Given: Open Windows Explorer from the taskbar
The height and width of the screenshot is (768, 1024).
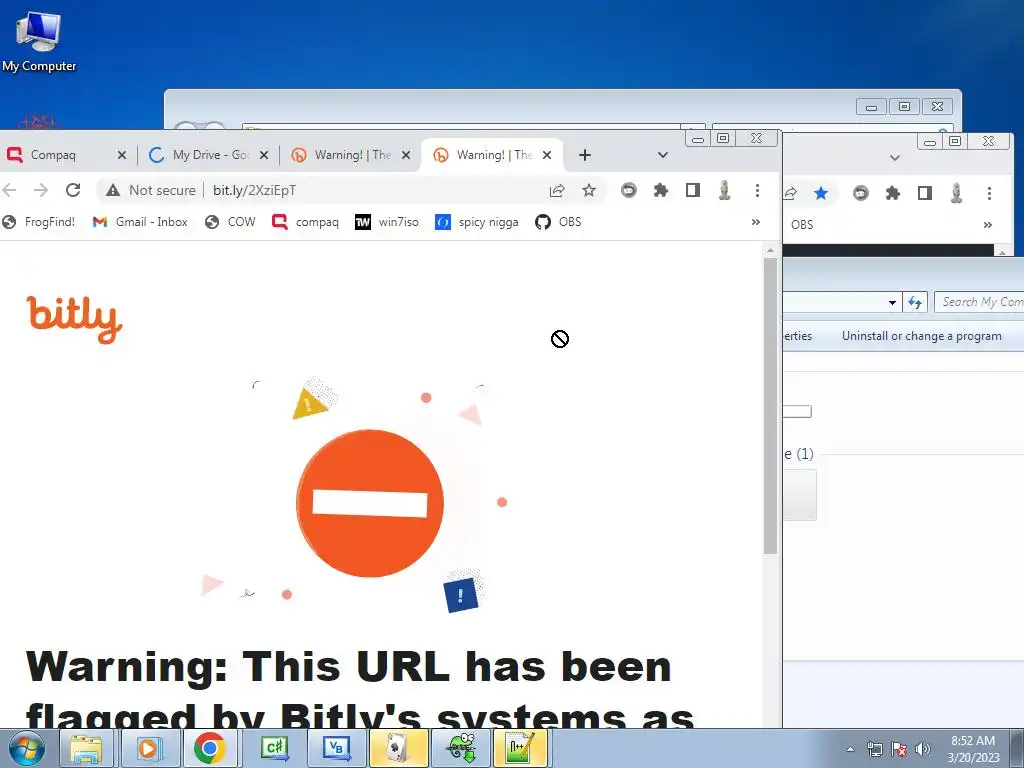Looking at the screenshot, I should click(87, 748).
